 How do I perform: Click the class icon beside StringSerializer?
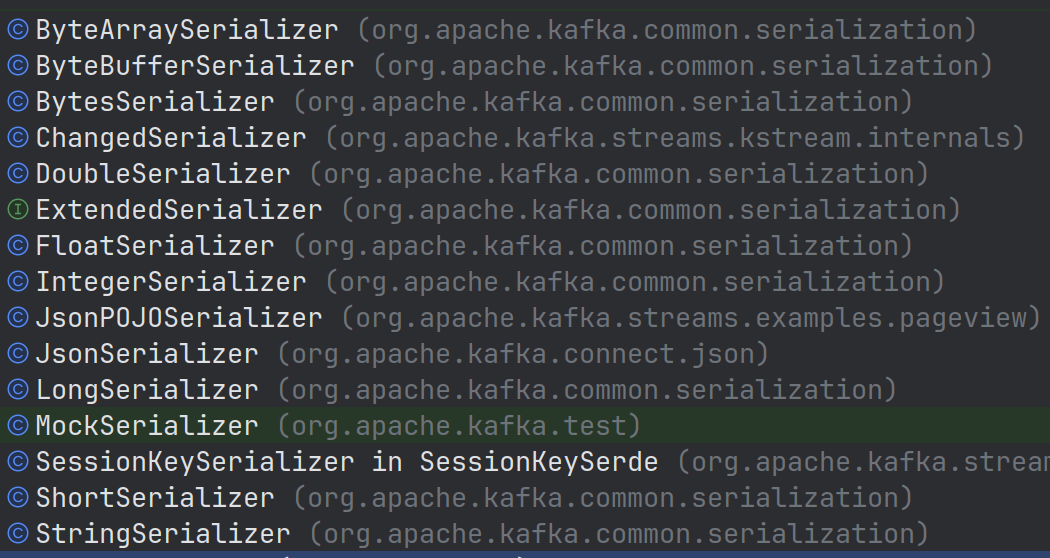18,534
